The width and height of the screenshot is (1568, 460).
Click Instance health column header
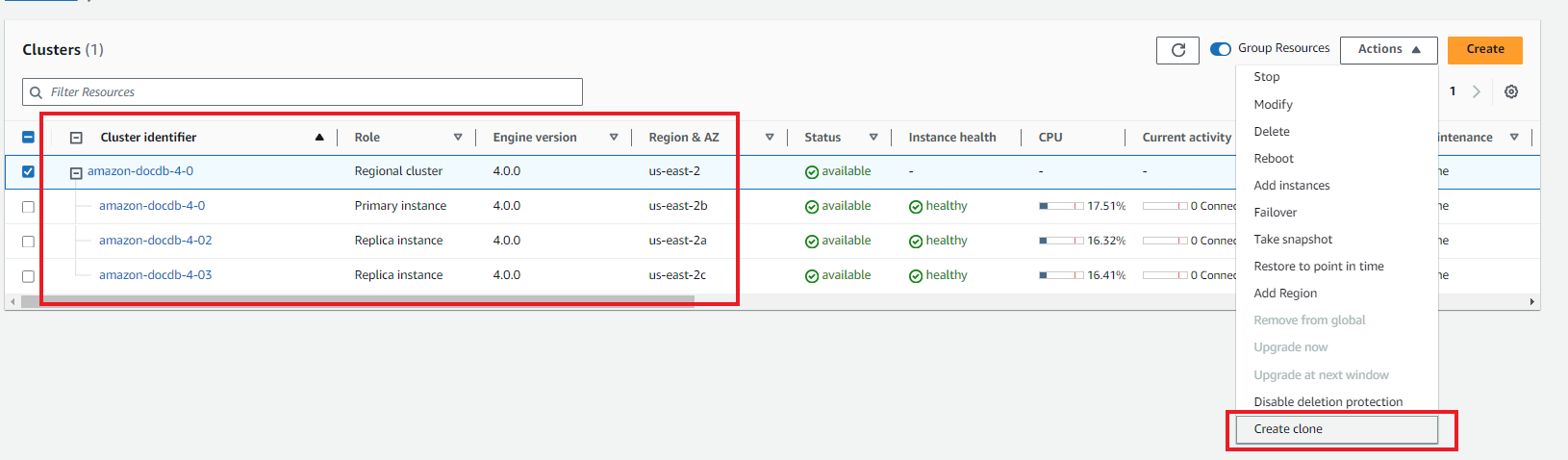click(952, 138)
